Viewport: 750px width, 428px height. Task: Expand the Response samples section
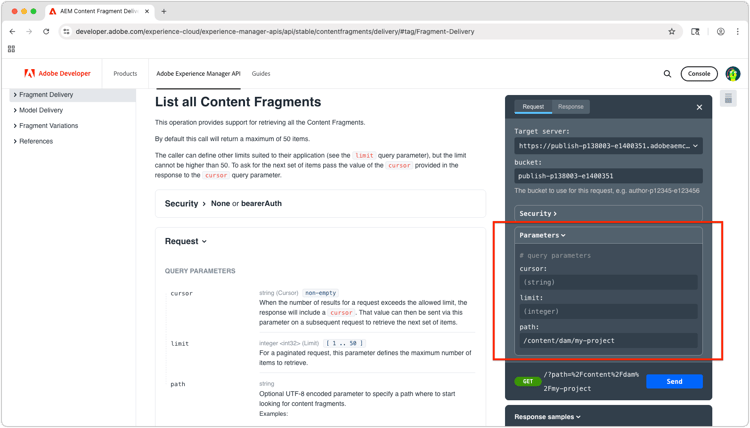pyautogui.click(x=547, y=417)
